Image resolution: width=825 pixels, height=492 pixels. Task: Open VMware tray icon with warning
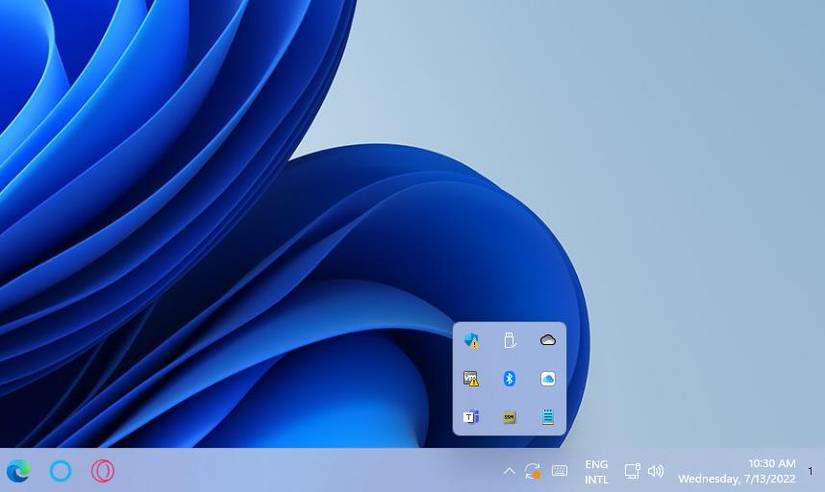click(x=471, y=378)
